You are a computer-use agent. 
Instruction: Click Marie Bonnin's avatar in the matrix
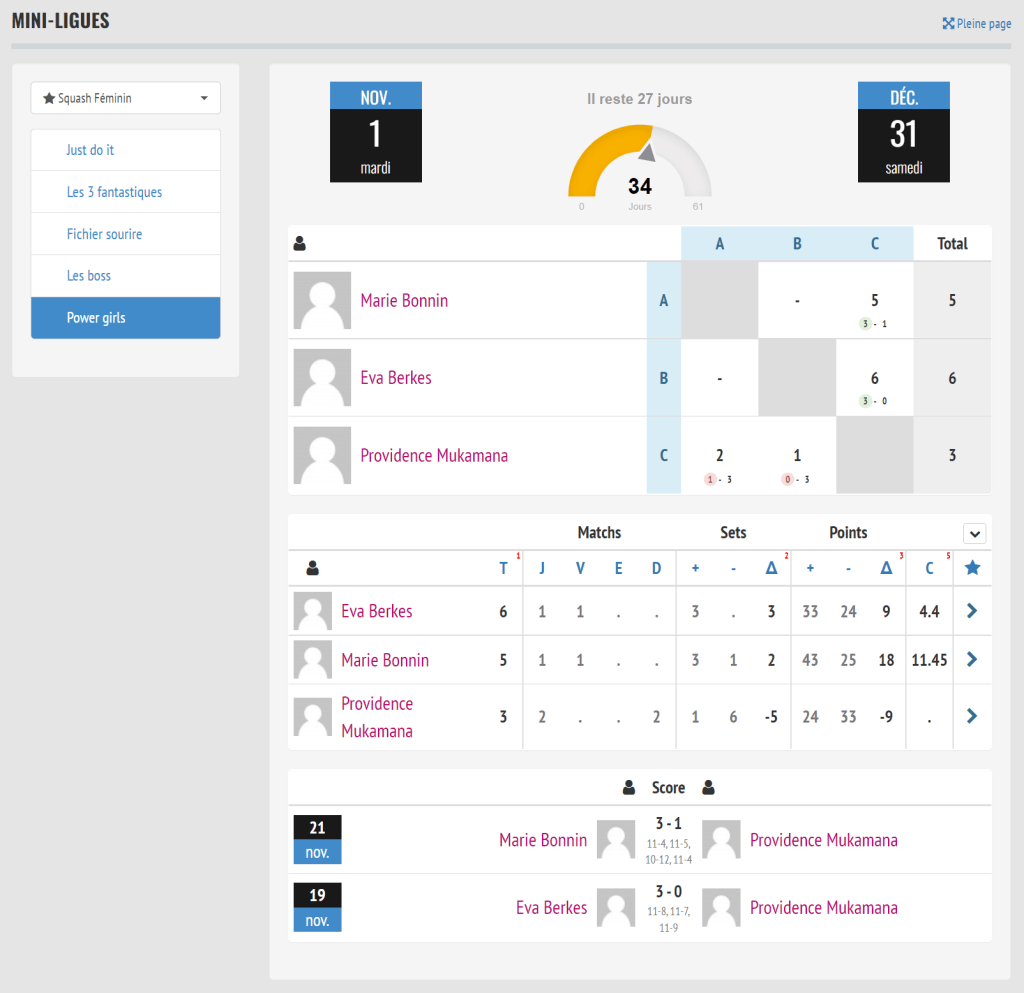(322, 300)
